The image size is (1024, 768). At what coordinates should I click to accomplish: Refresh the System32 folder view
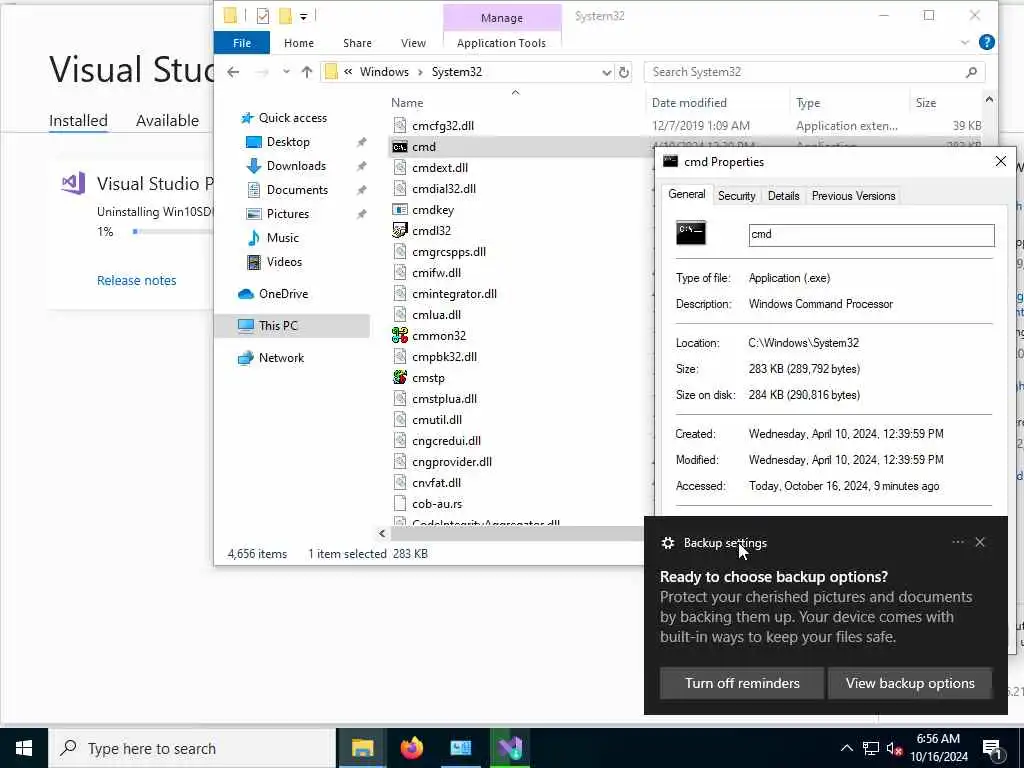(624, 72)
